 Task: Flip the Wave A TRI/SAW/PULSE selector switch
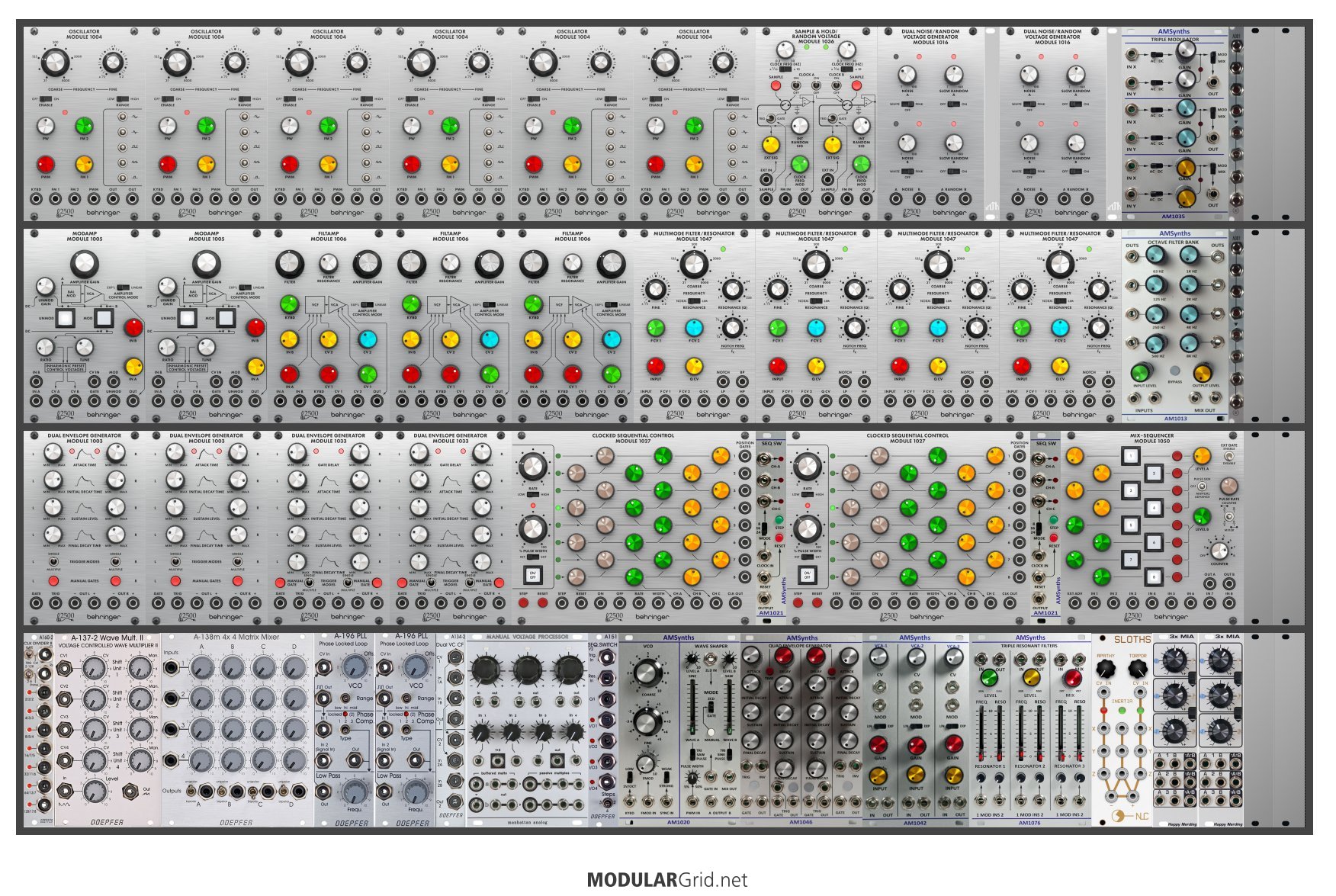(693, 755)
